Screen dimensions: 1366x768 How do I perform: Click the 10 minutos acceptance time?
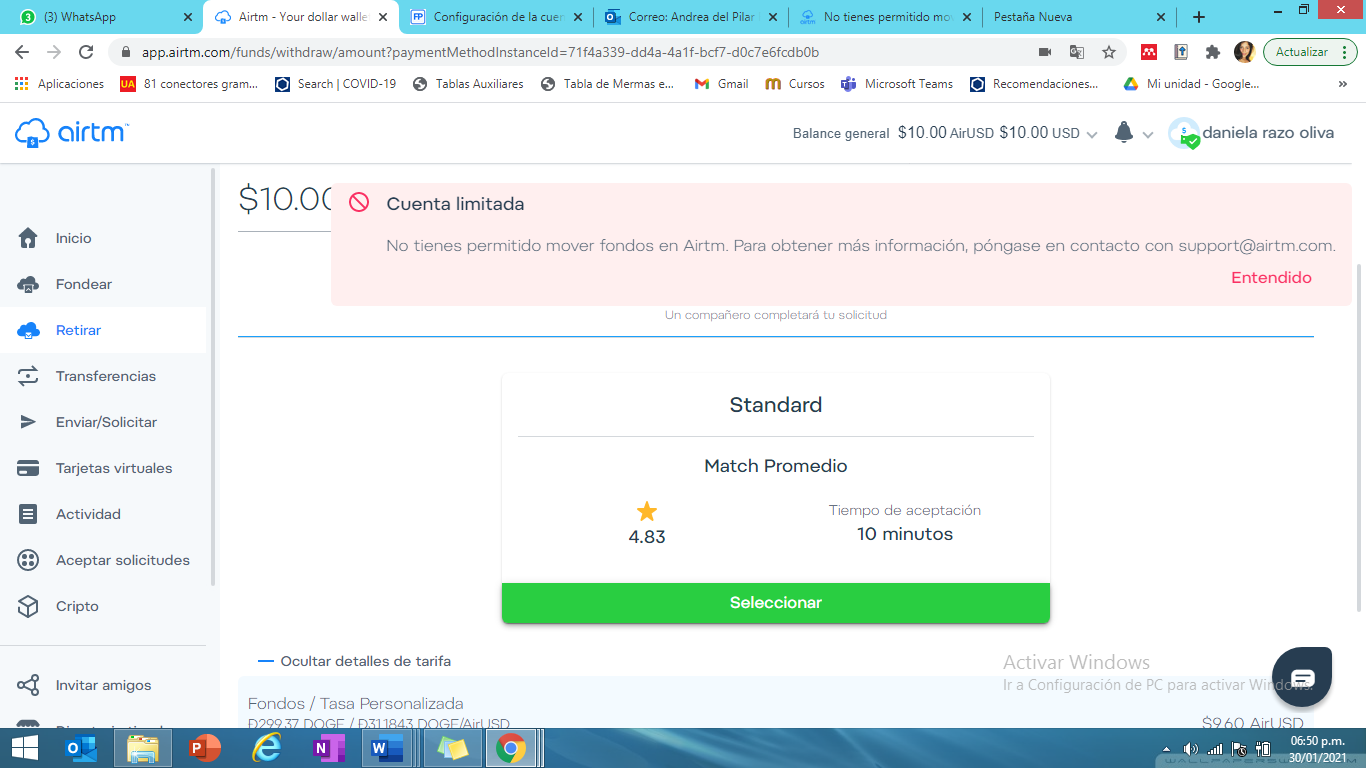tap(905, 534)
